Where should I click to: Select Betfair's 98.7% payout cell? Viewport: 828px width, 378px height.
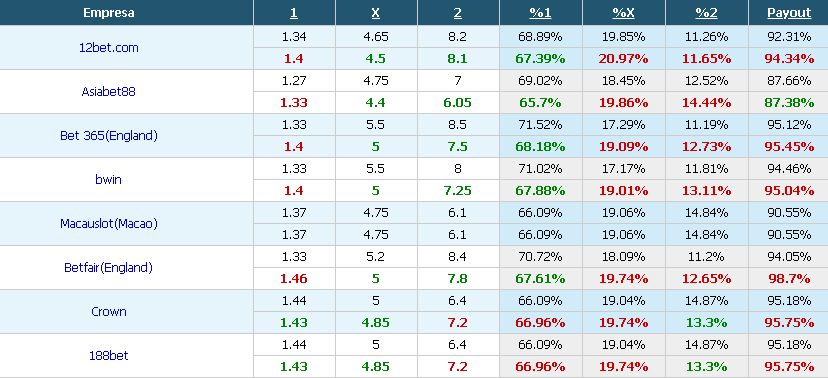pos(789,279)
